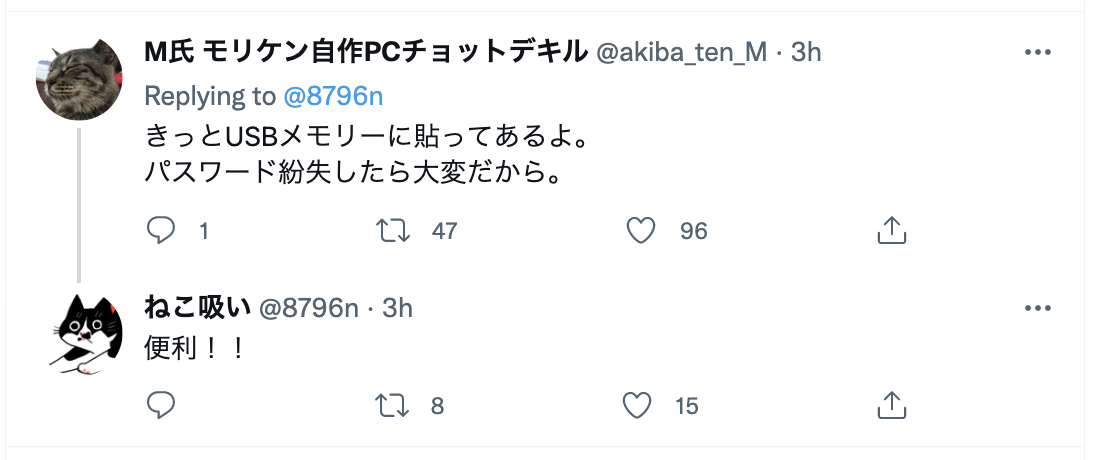Click the 3h timestamp on akiba_ten_M's tweet

tap(806, 53)
